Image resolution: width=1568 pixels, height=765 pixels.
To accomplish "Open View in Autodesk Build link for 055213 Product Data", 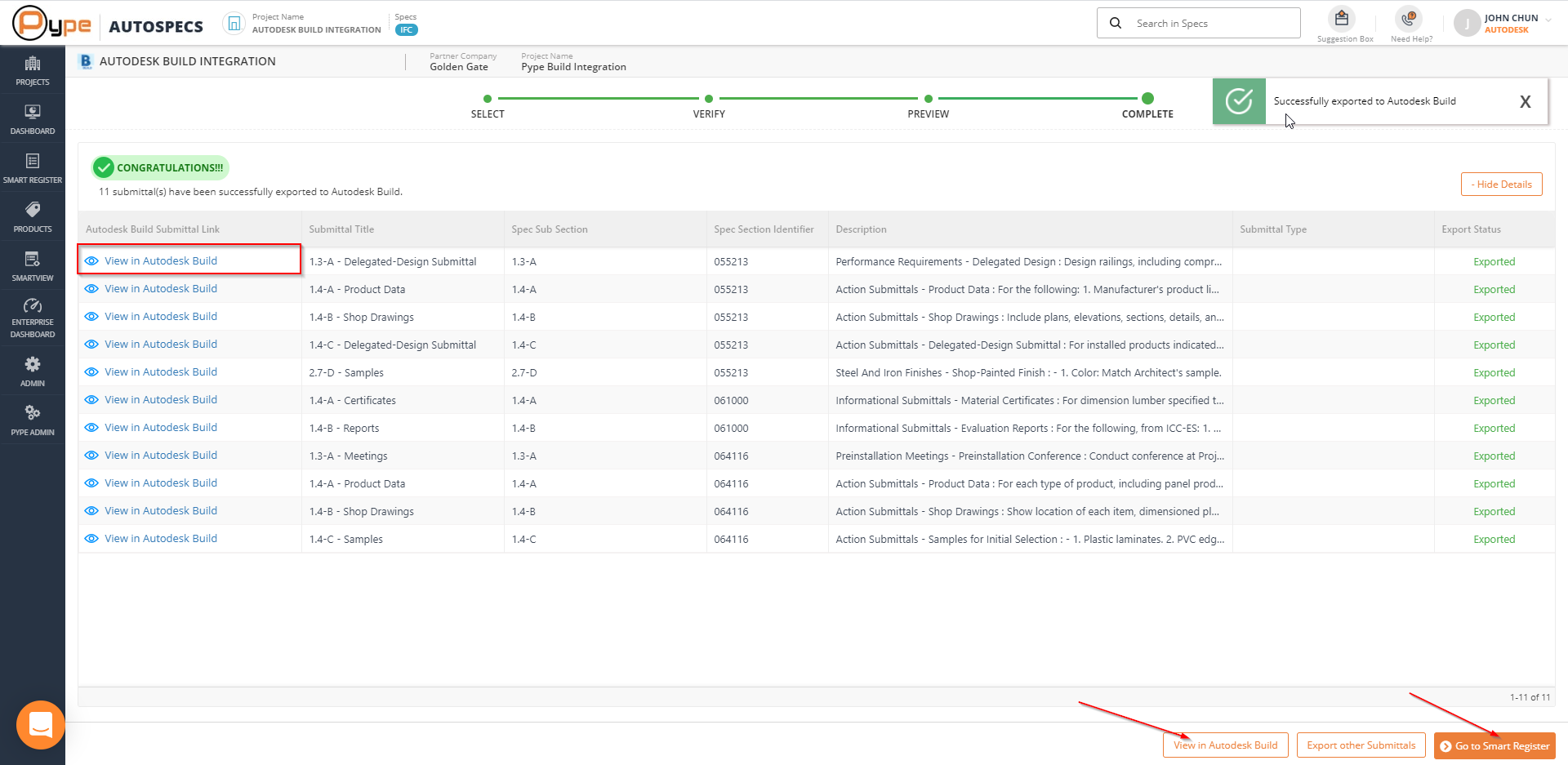I will pyautogui.click(x=161, y=289).
